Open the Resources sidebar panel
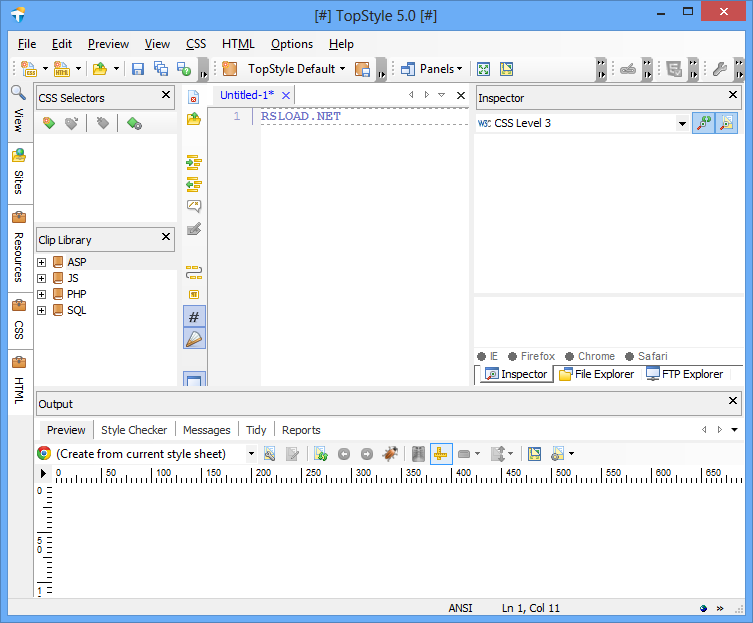This screenshot has height=623, width=753. click(19, 248)
